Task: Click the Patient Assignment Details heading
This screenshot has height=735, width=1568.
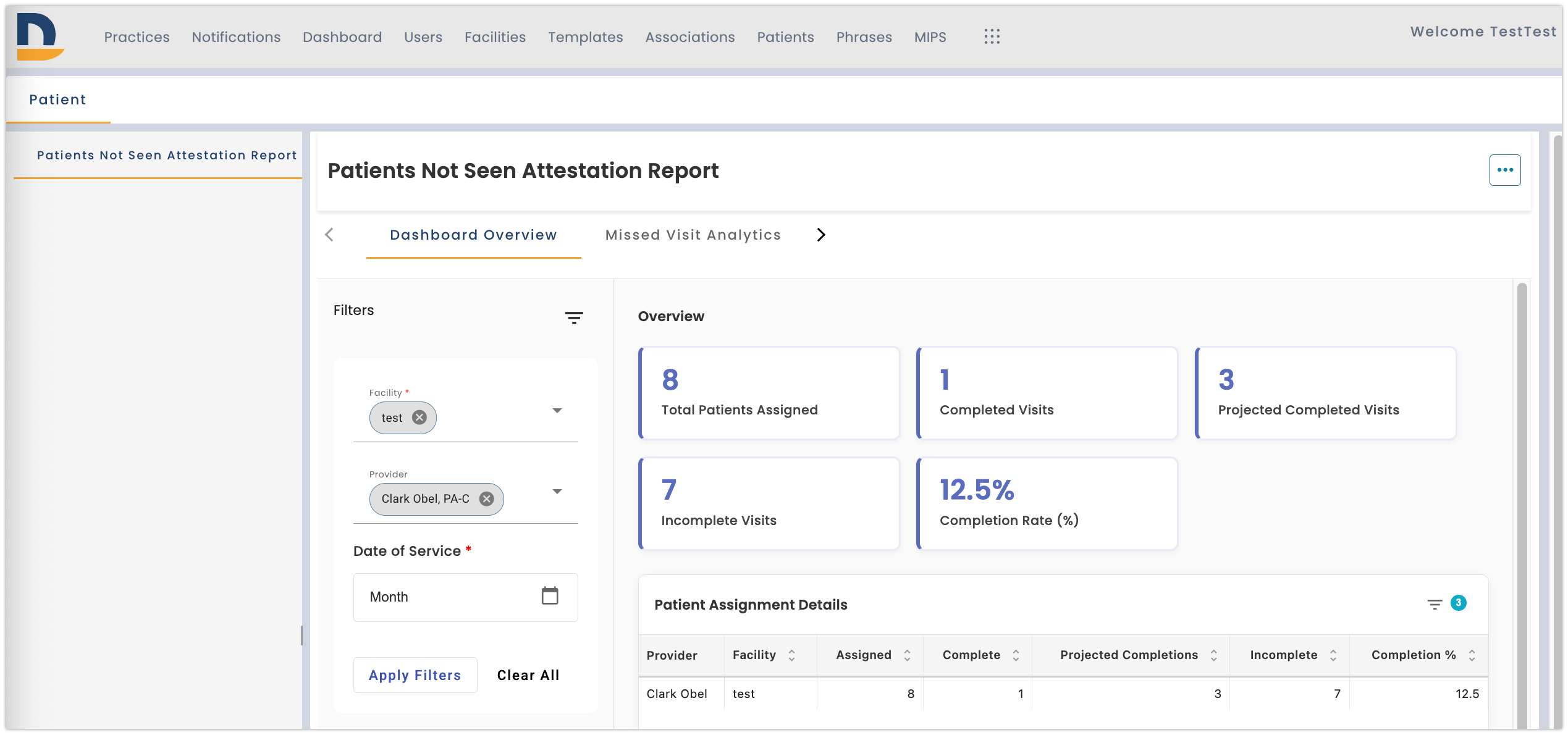Action: [751, 605]
